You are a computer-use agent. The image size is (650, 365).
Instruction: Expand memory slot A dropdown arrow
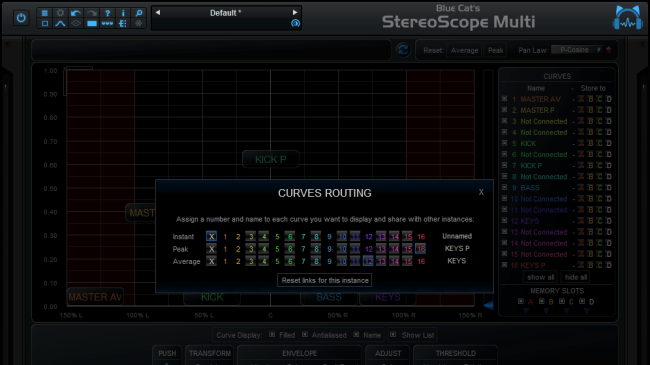526,311
